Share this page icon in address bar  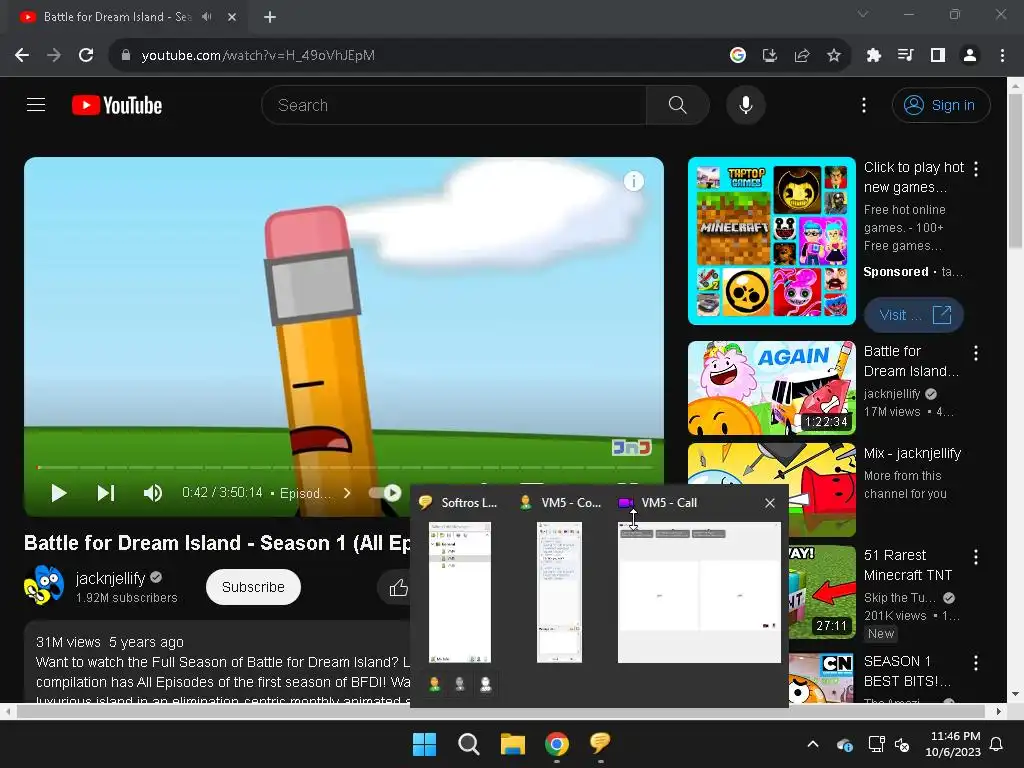pos(802,56)
